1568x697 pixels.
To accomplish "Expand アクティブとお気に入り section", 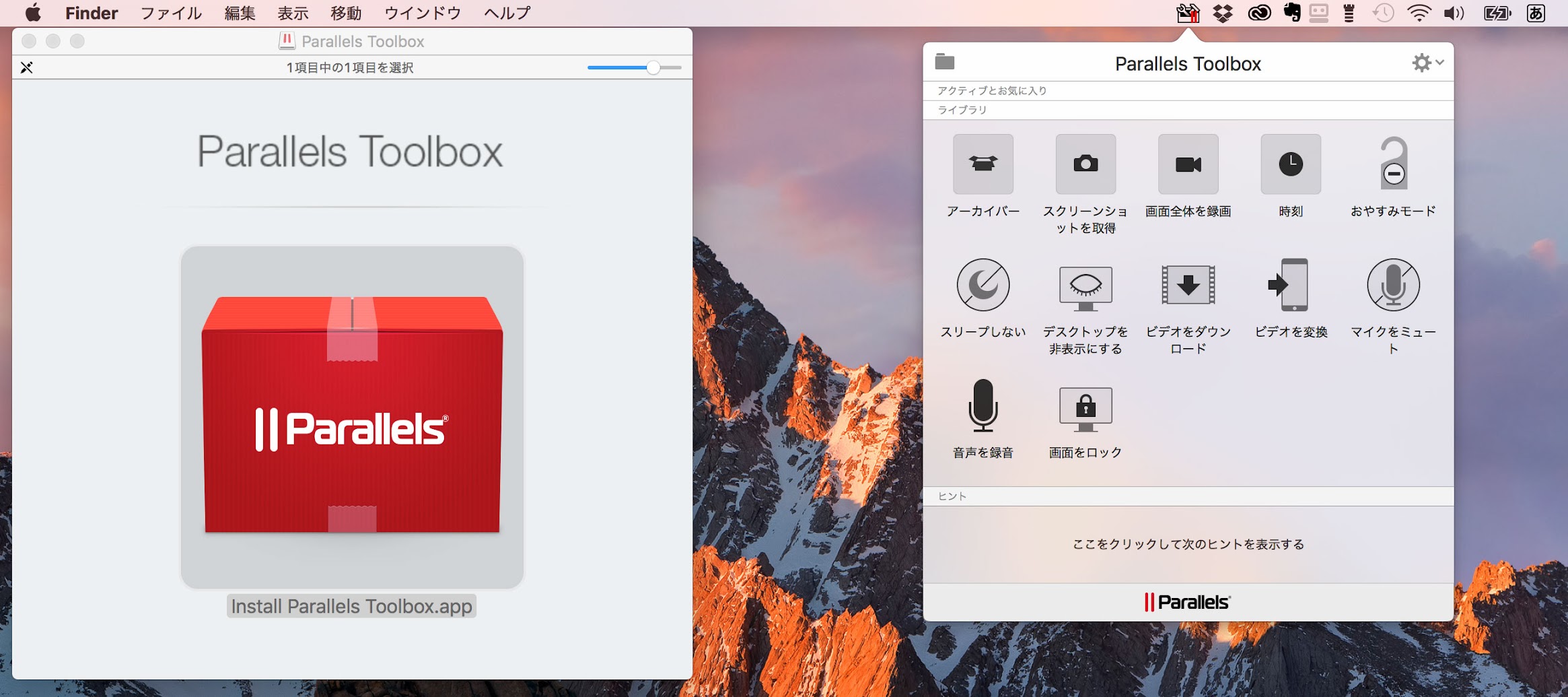I will [1188, 91].
